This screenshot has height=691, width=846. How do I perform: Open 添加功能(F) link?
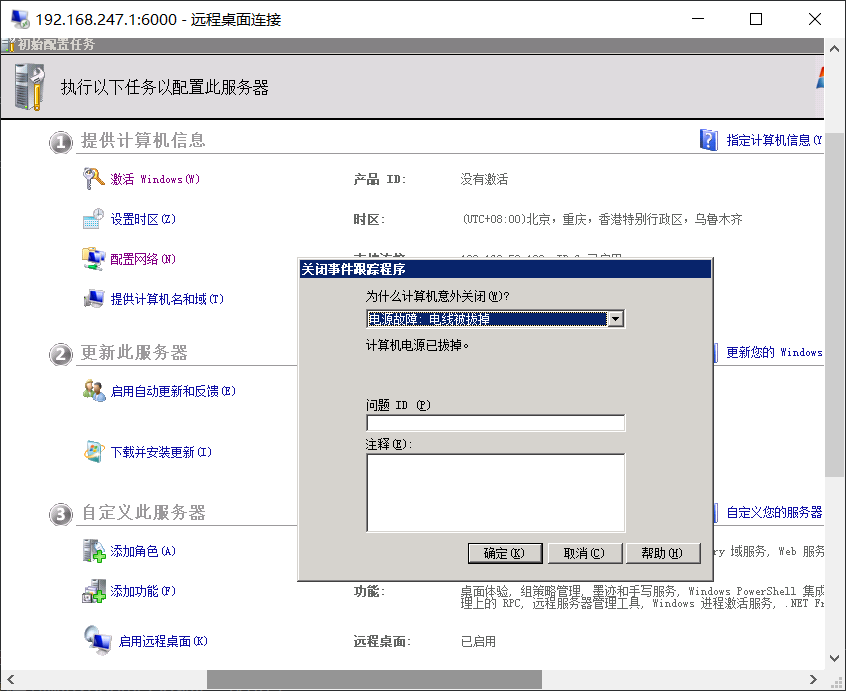click(x=143, y=591)
